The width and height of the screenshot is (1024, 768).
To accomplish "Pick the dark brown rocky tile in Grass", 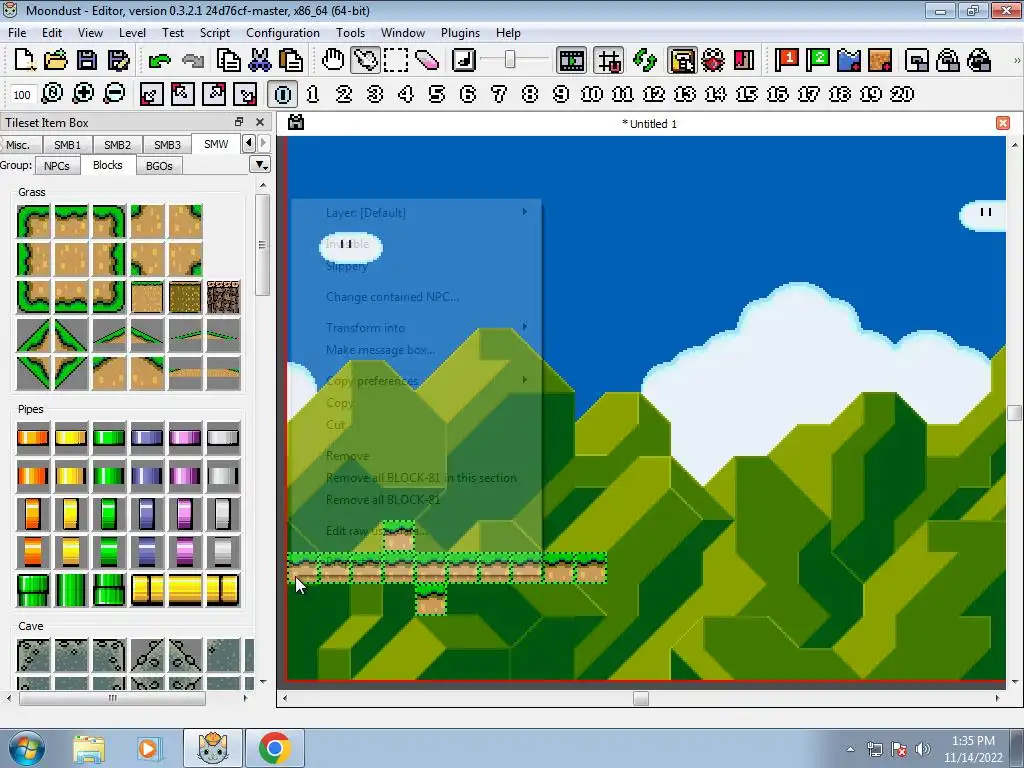I will point(223,297).
